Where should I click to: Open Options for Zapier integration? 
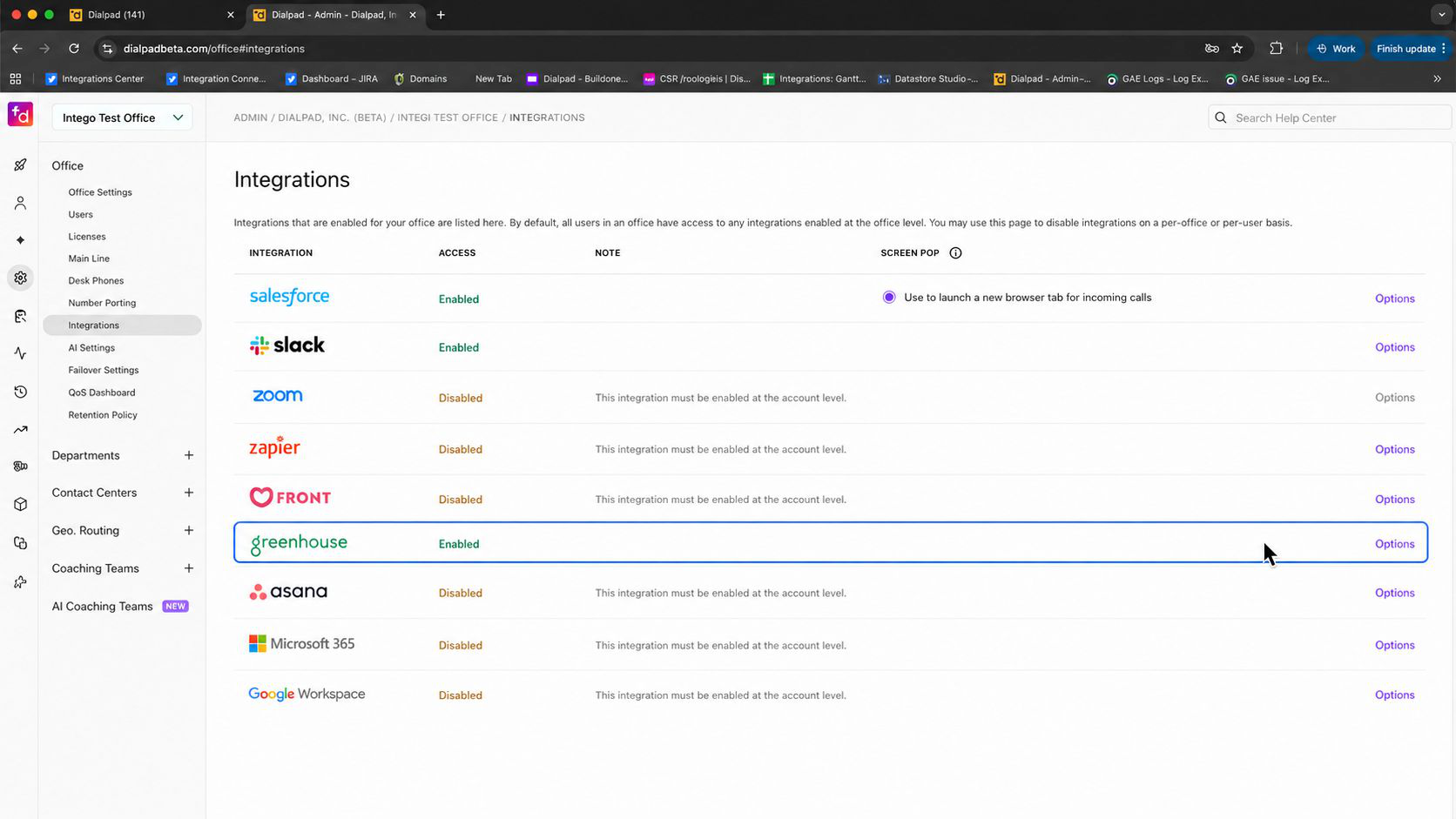pos(1394,449)
